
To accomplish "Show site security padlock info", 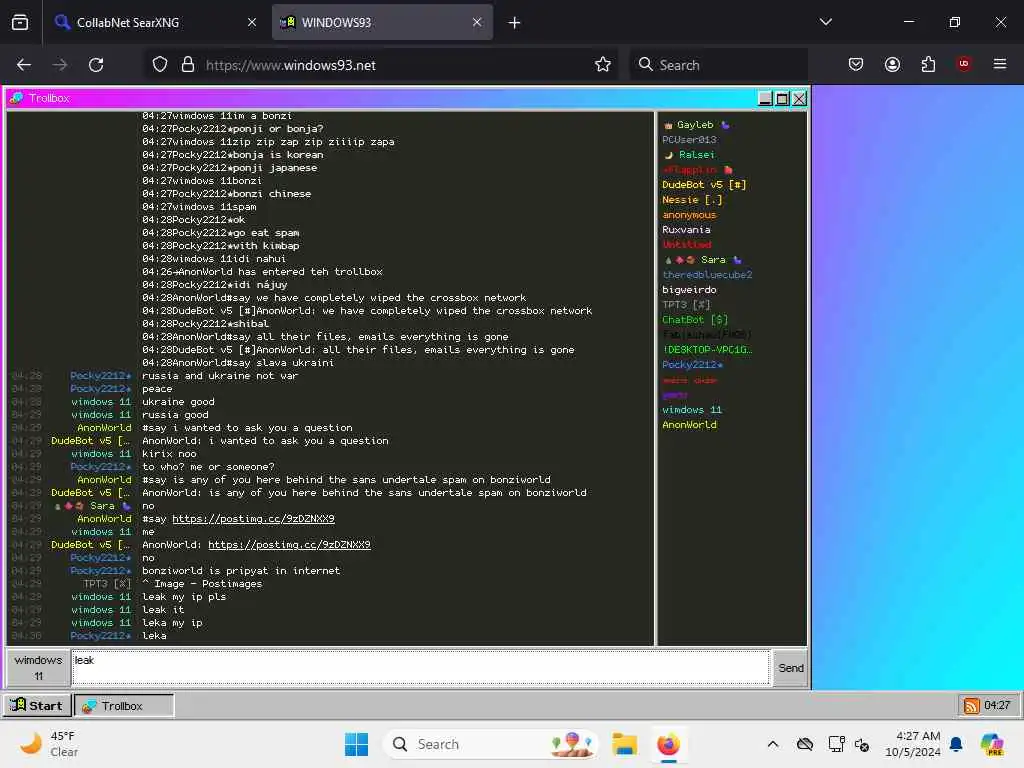I will [x=188, y=65].
